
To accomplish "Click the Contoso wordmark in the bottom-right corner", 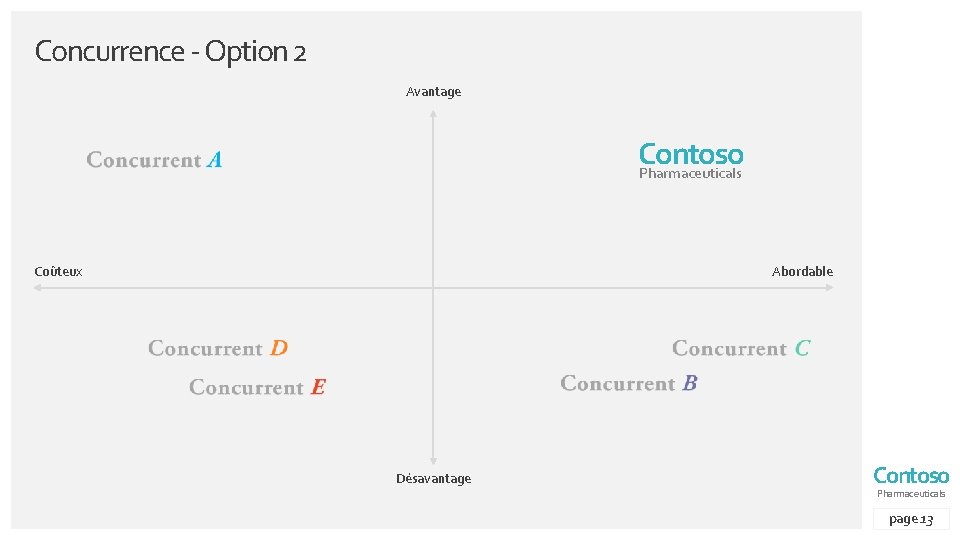I will pyautogui.click(x=911, y=475).
